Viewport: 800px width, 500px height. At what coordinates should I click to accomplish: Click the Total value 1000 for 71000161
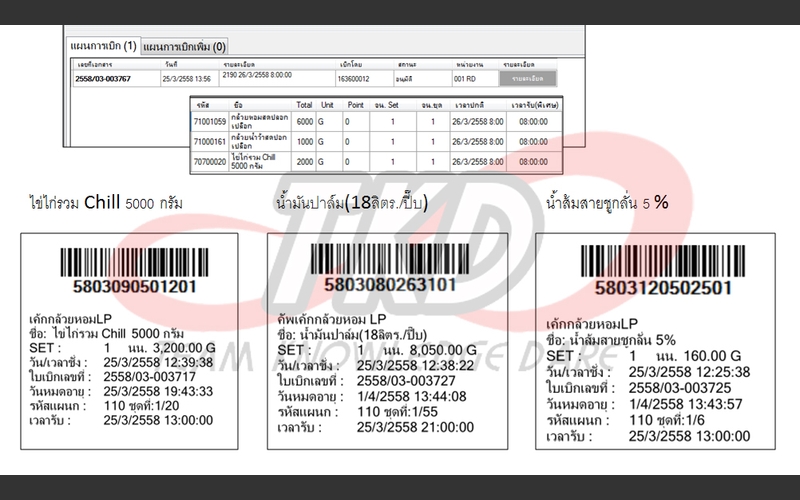[x=305, y=142]
